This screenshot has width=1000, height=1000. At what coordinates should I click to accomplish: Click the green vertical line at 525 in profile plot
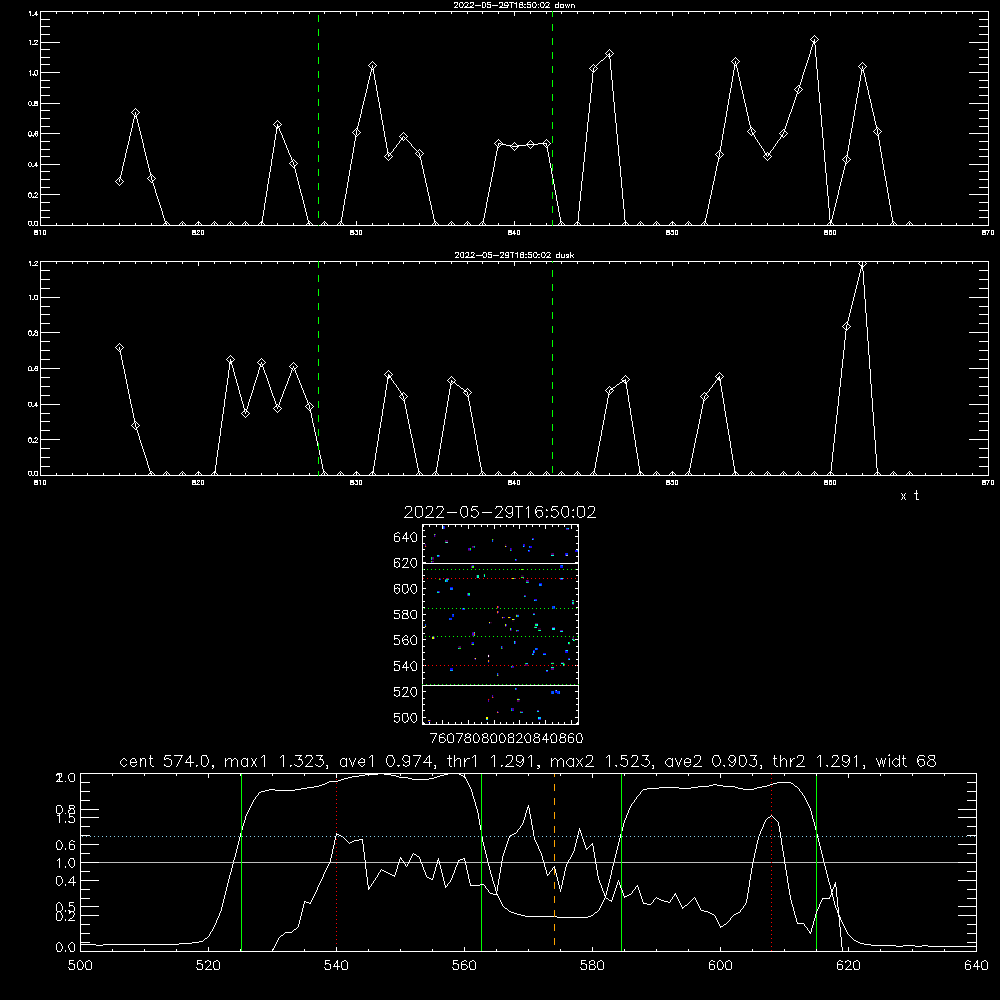(x=241, y=862)
